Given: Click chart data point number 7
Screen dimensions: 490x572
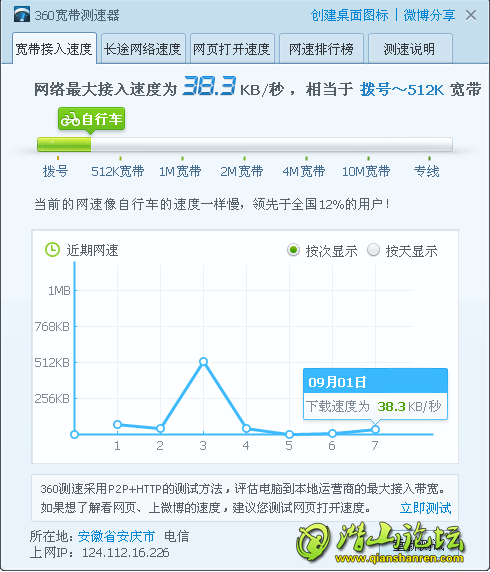Looking at the screenshot, I should [x=375, y=429].
